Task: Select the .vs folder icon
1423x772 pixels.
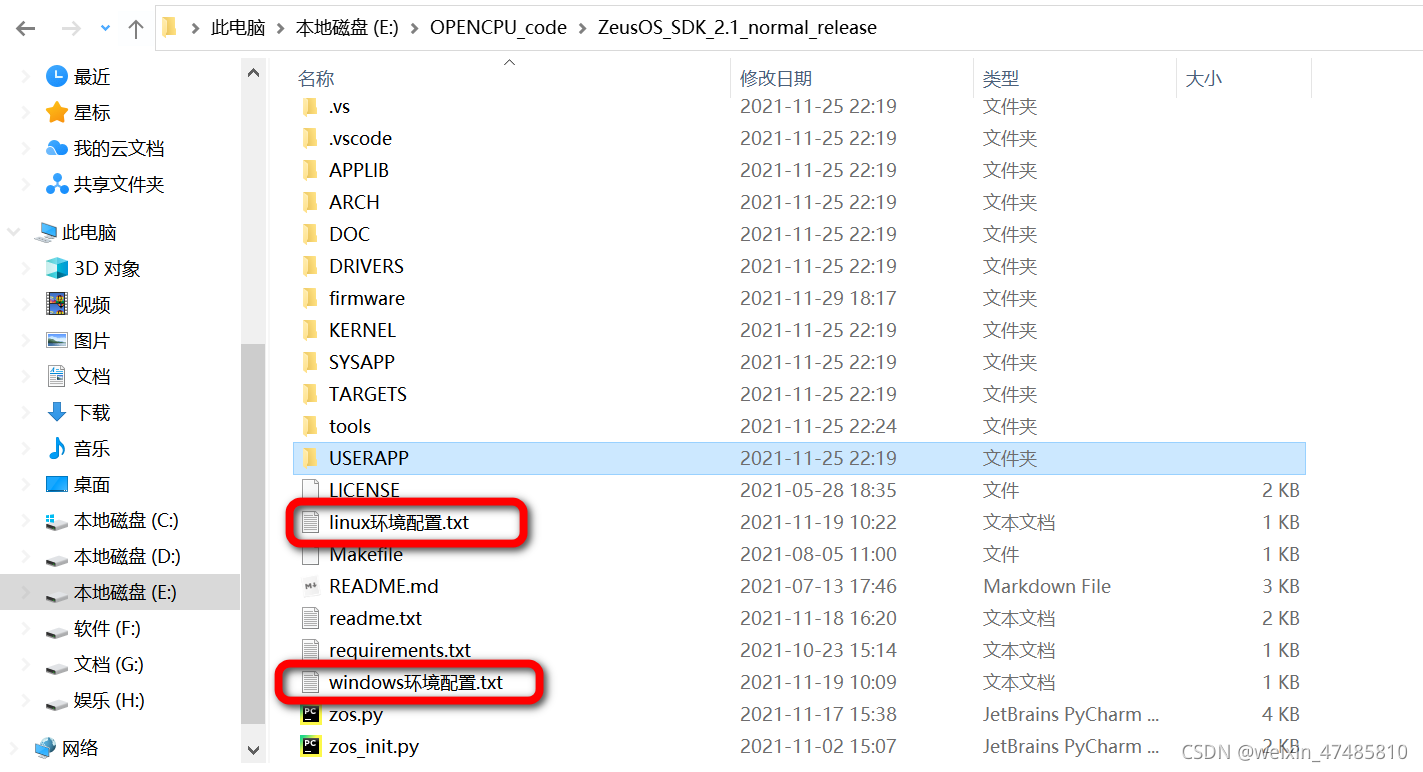Action: (310, 106)
